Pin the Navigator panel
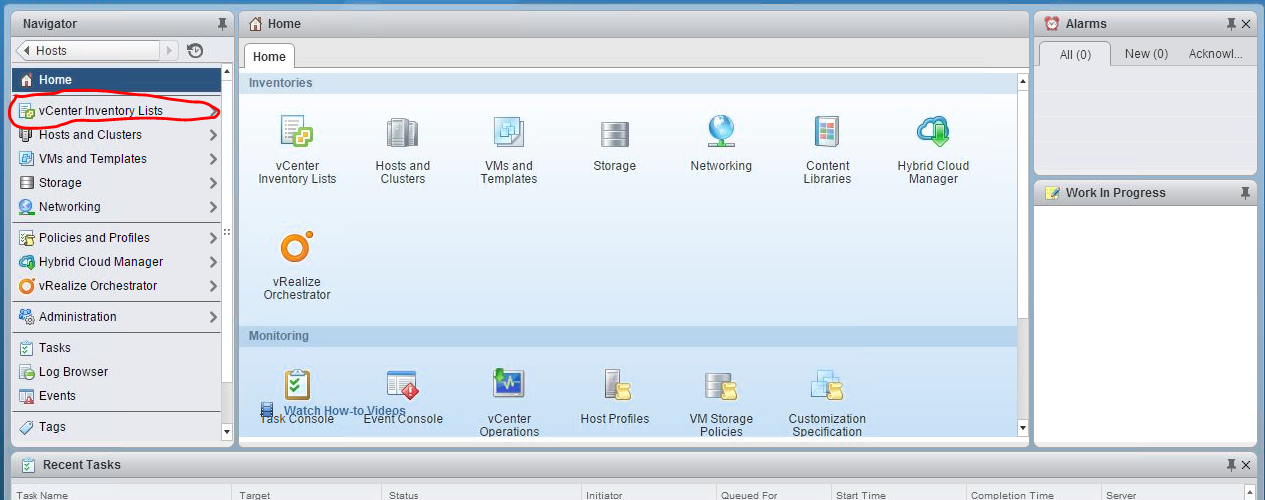Screen dimensions: 1265x500 [222, 23]
